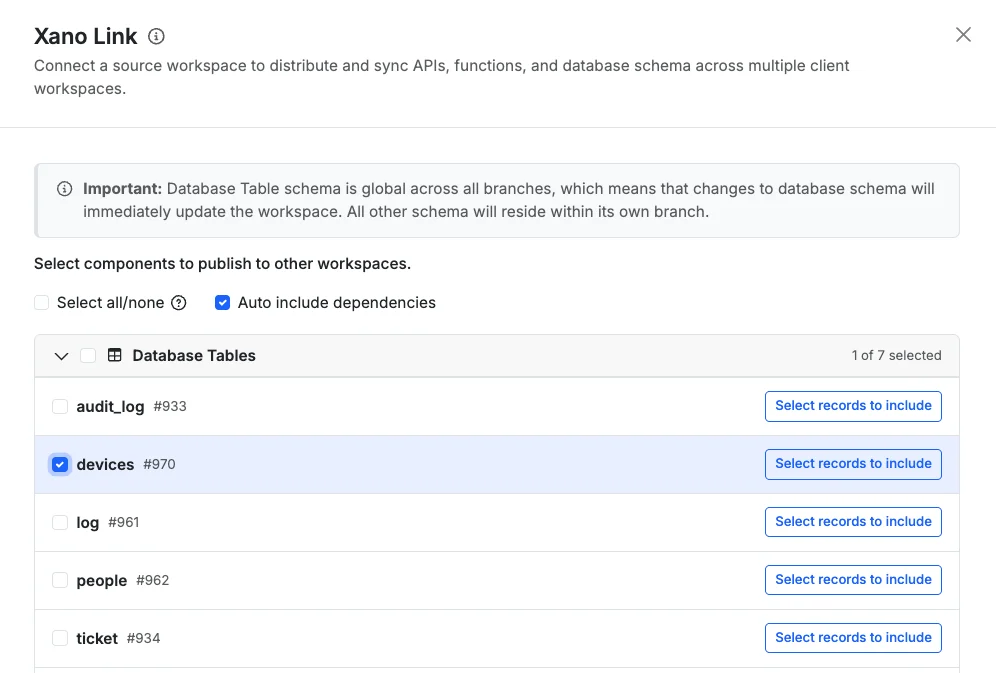Click the Database Tables header label
996x673 pixels.
(x=194, y=356)
